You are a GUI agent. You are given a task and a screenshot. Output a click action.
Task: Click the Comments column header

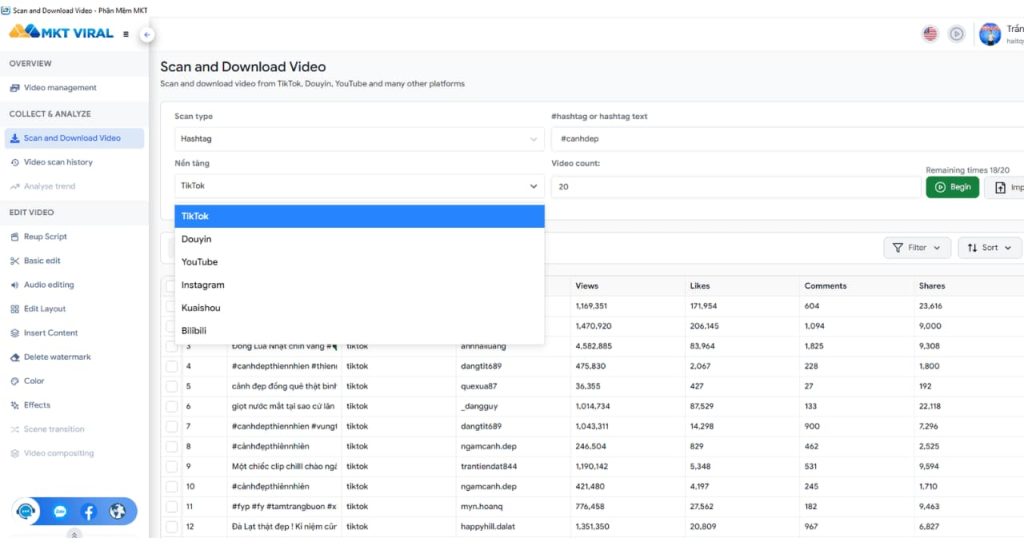coord(825,286)
